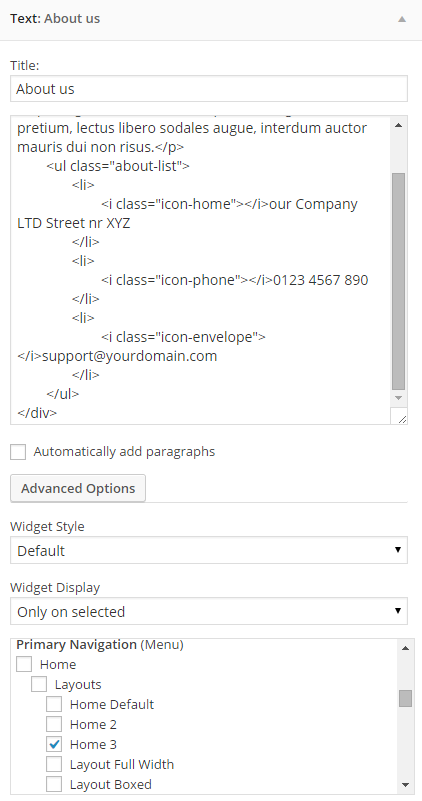Image resolution: width=422 pixels, height=801 pixels.
Task: Select the Home menu item checkbox
Action: click(24, 665)
